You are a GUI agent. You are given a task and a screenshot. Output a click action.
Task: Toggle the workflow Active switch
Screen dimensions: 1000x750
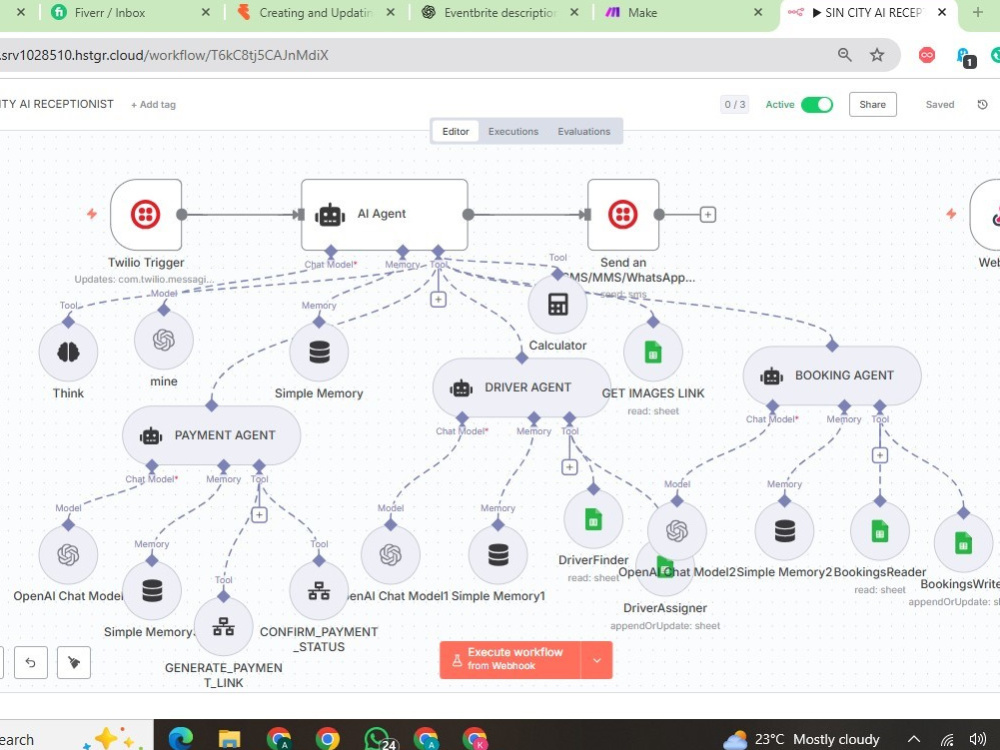click(x=817, y=105)
